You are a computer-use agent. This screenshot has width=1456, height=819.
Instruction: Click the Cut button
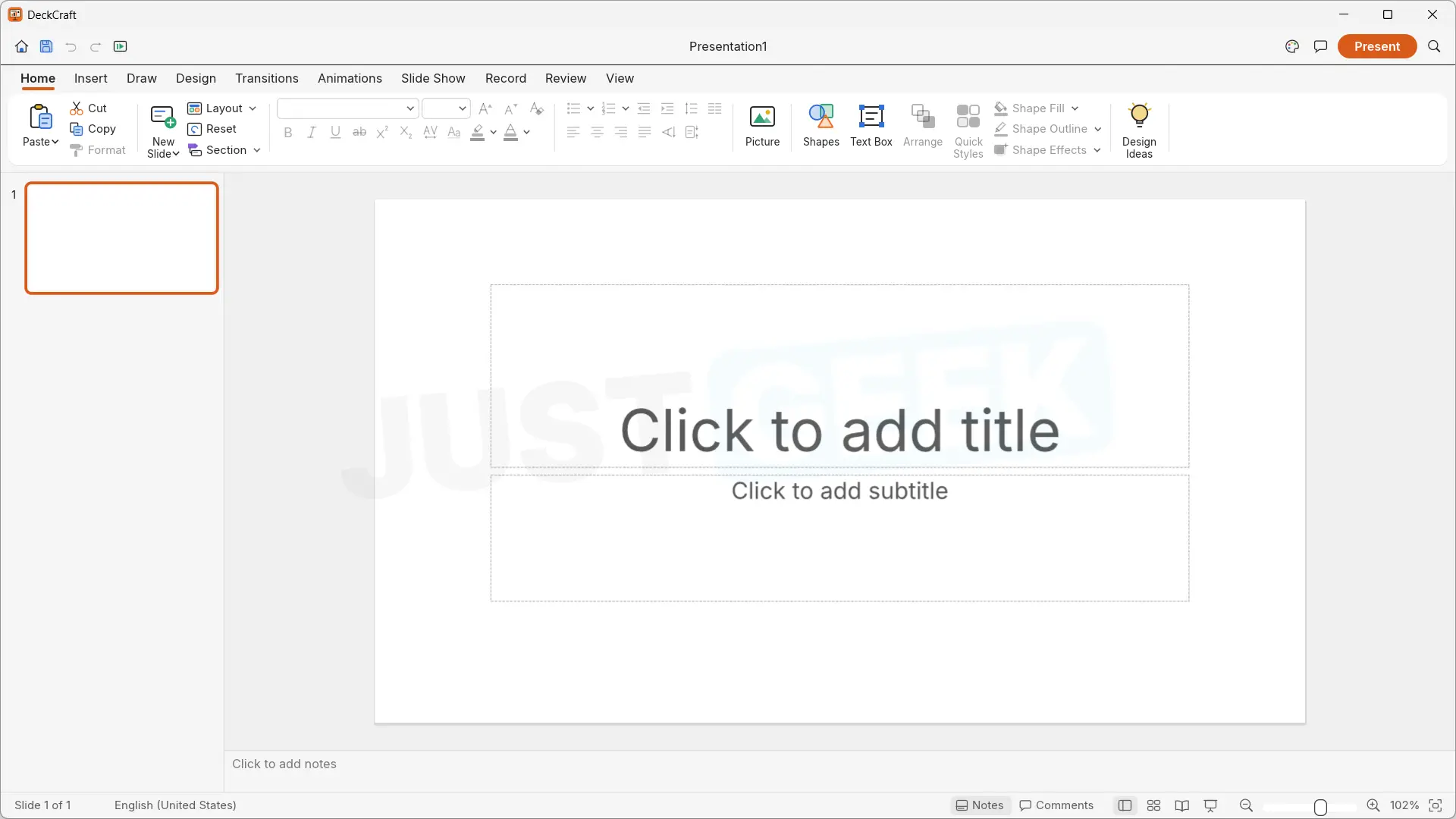(89, 108)
